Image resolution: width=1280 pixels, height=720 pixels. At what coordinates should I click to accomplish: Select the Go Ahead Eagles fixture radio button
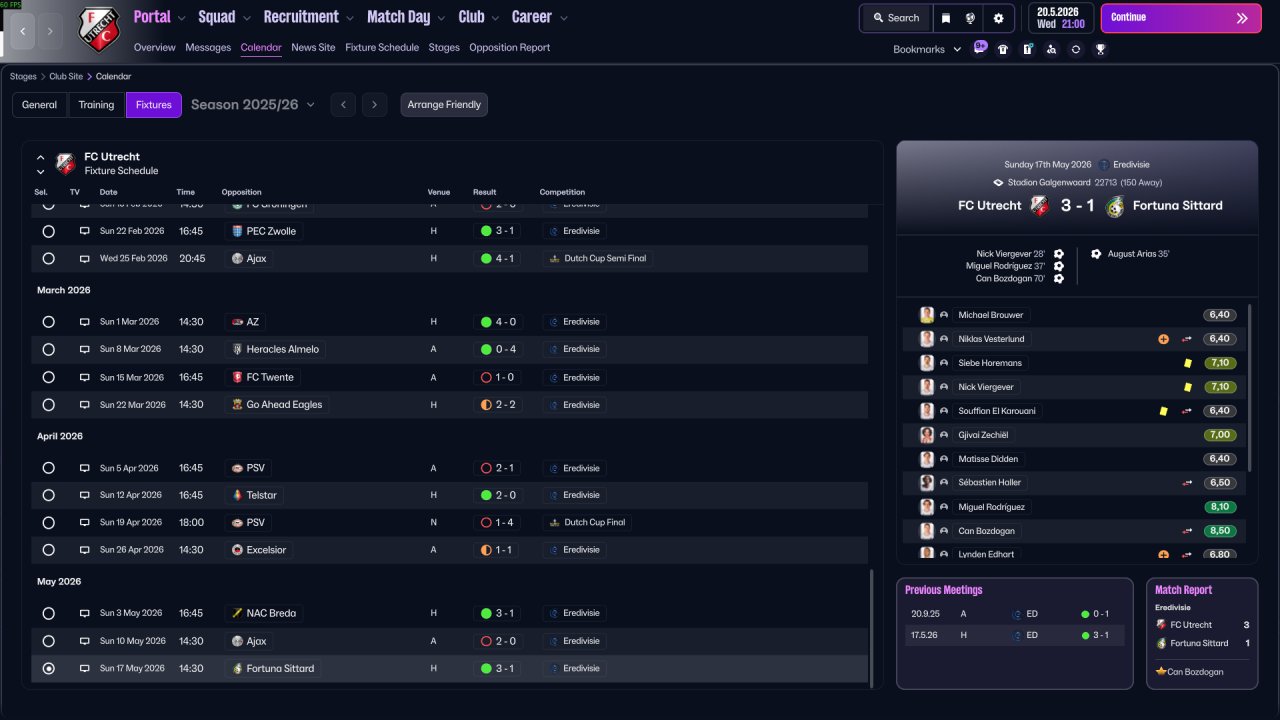[48, 405]
